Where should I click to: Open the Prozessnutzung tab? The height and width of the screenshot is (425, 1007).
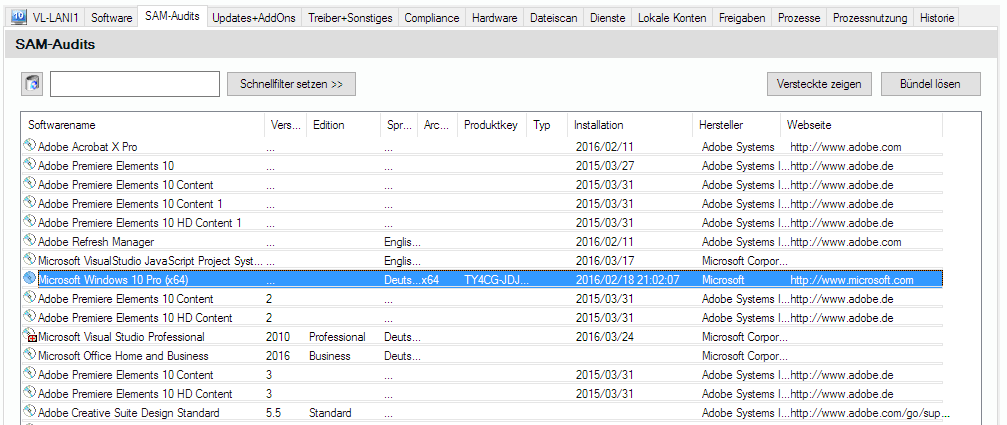point(870,17)
